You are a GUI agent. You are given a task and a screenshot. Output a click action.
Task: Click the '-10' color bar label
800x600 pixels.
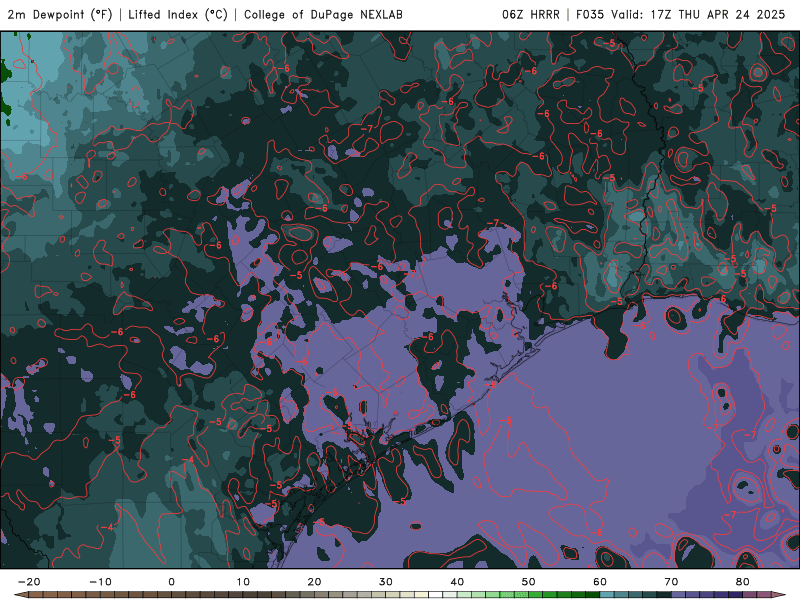click(100, 582)
